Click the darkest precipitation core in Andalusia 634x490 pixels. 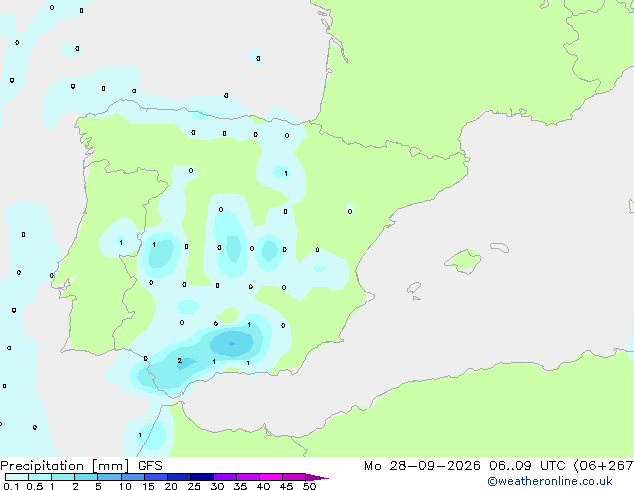(x=232, y=344)
